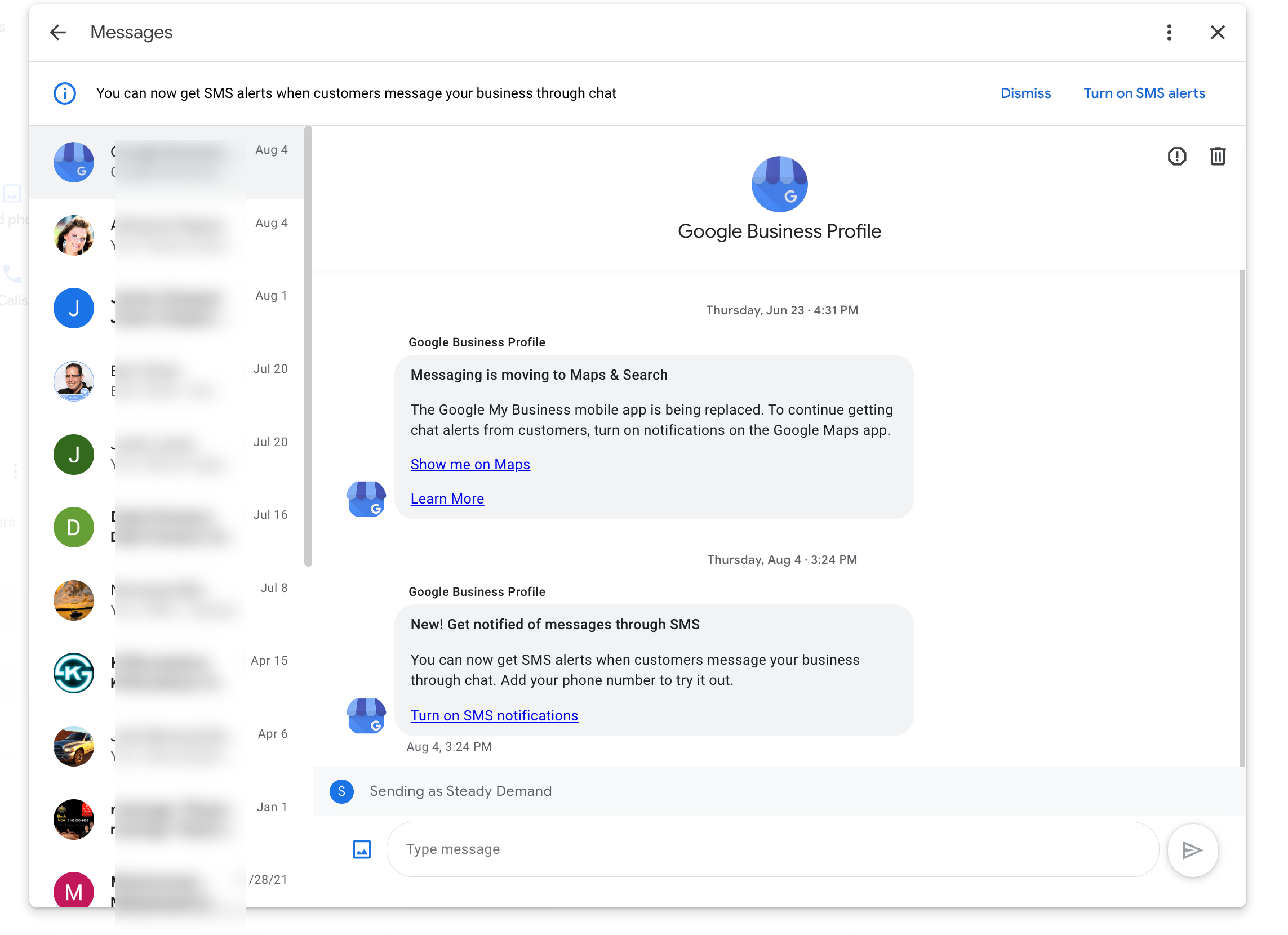Select the Google Business Profile conversation dated Aug 4
The image size is (1288, 935).
point(170,162)
